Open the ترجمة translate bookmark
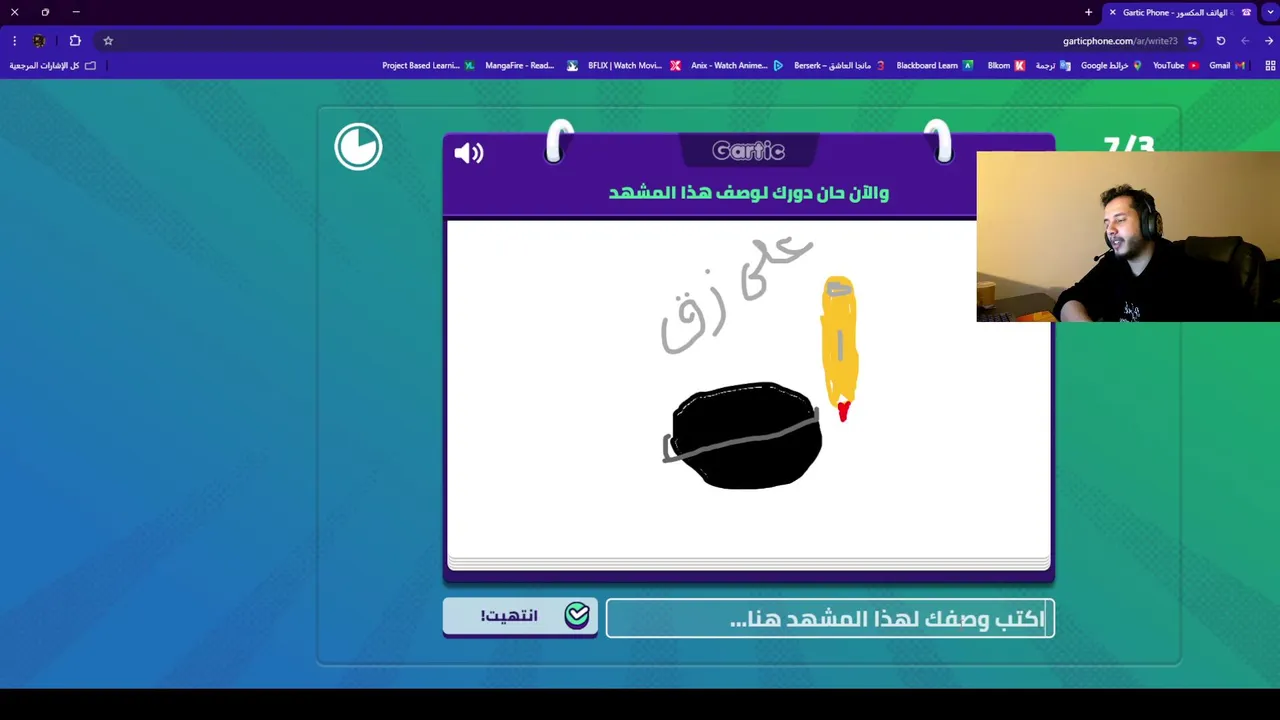1280x720 pixels. pyautogui.click(x=1052, y=66)
